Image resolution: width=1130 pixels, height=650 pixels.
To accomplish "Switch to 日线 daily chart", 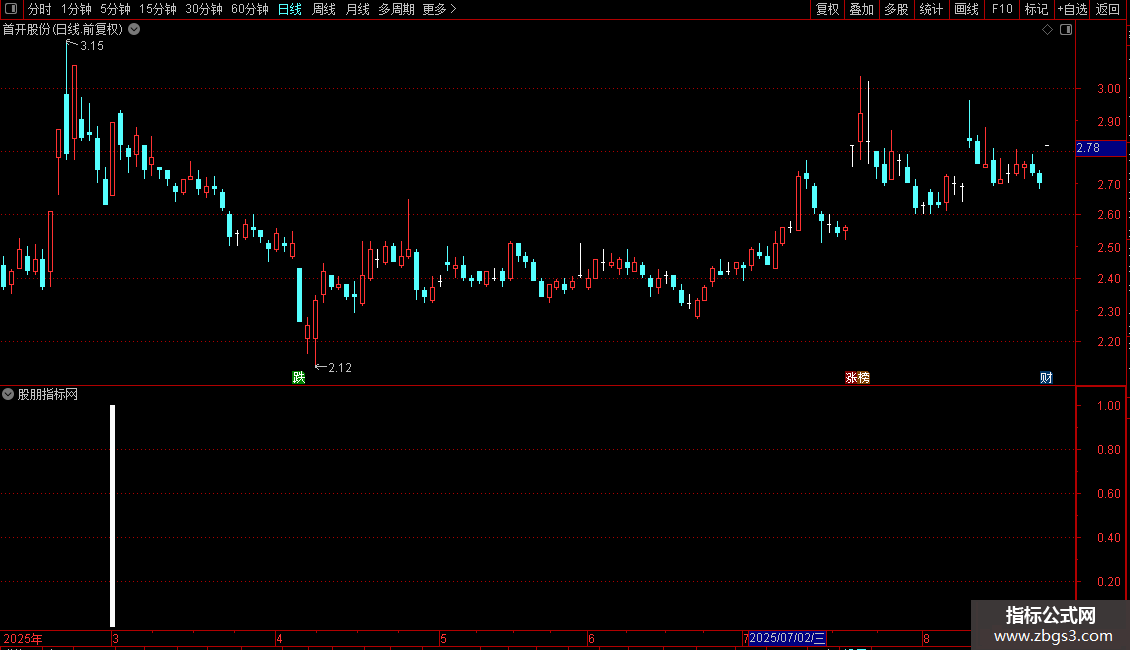I will click(x=290, y=9).
